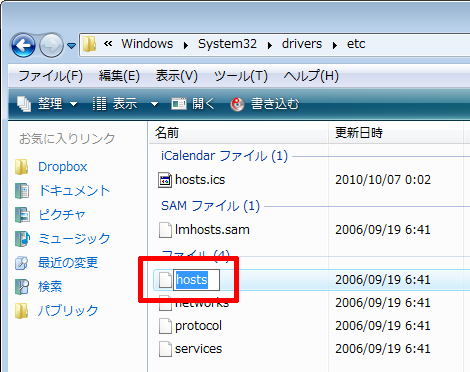This screenshot has height=372, width=470.
Task: Open the 編集(E) menu
Action: click(x=119, y=76)
